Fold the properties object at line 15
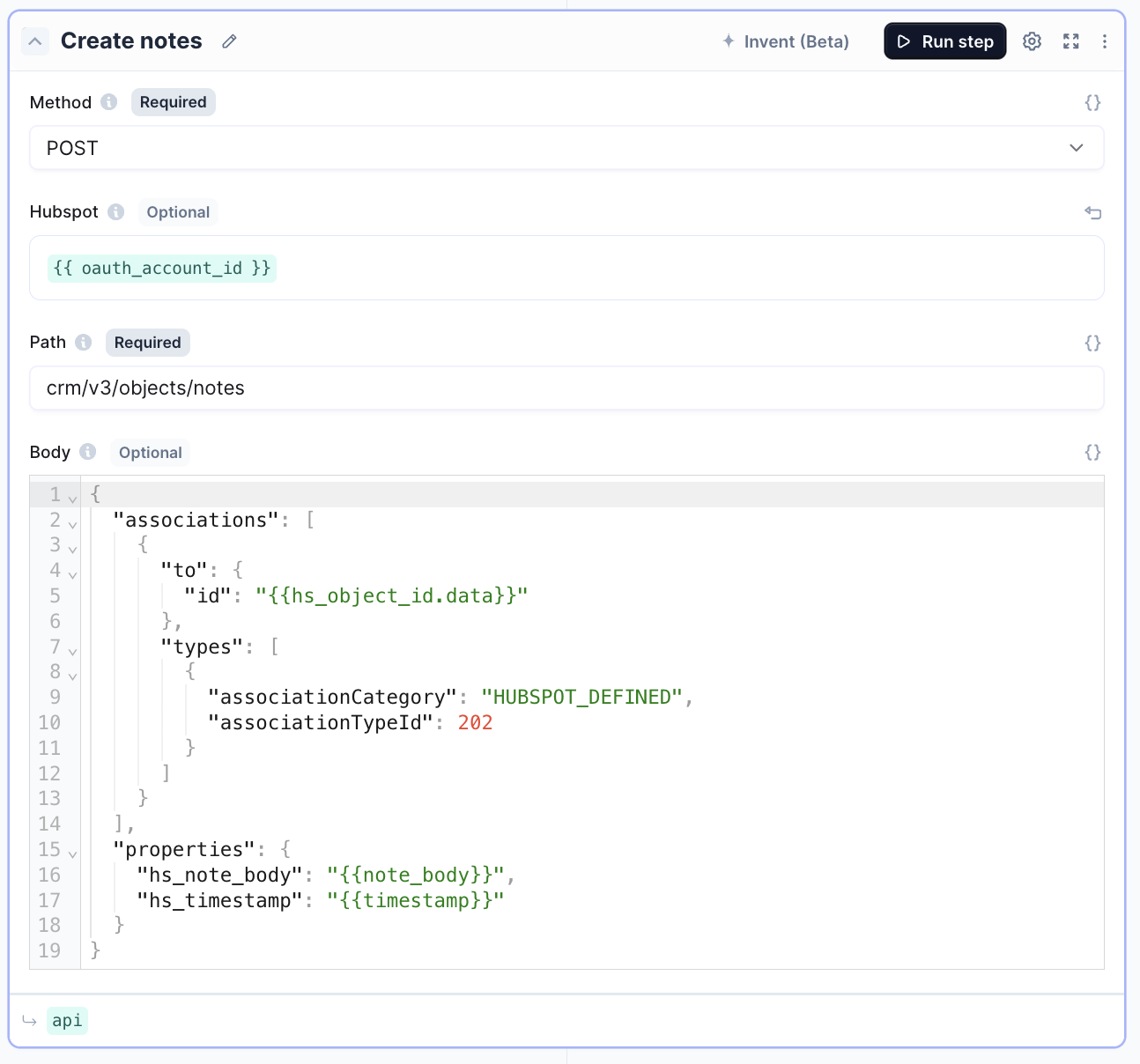The image size is (1140, 1064). (73, 853)
